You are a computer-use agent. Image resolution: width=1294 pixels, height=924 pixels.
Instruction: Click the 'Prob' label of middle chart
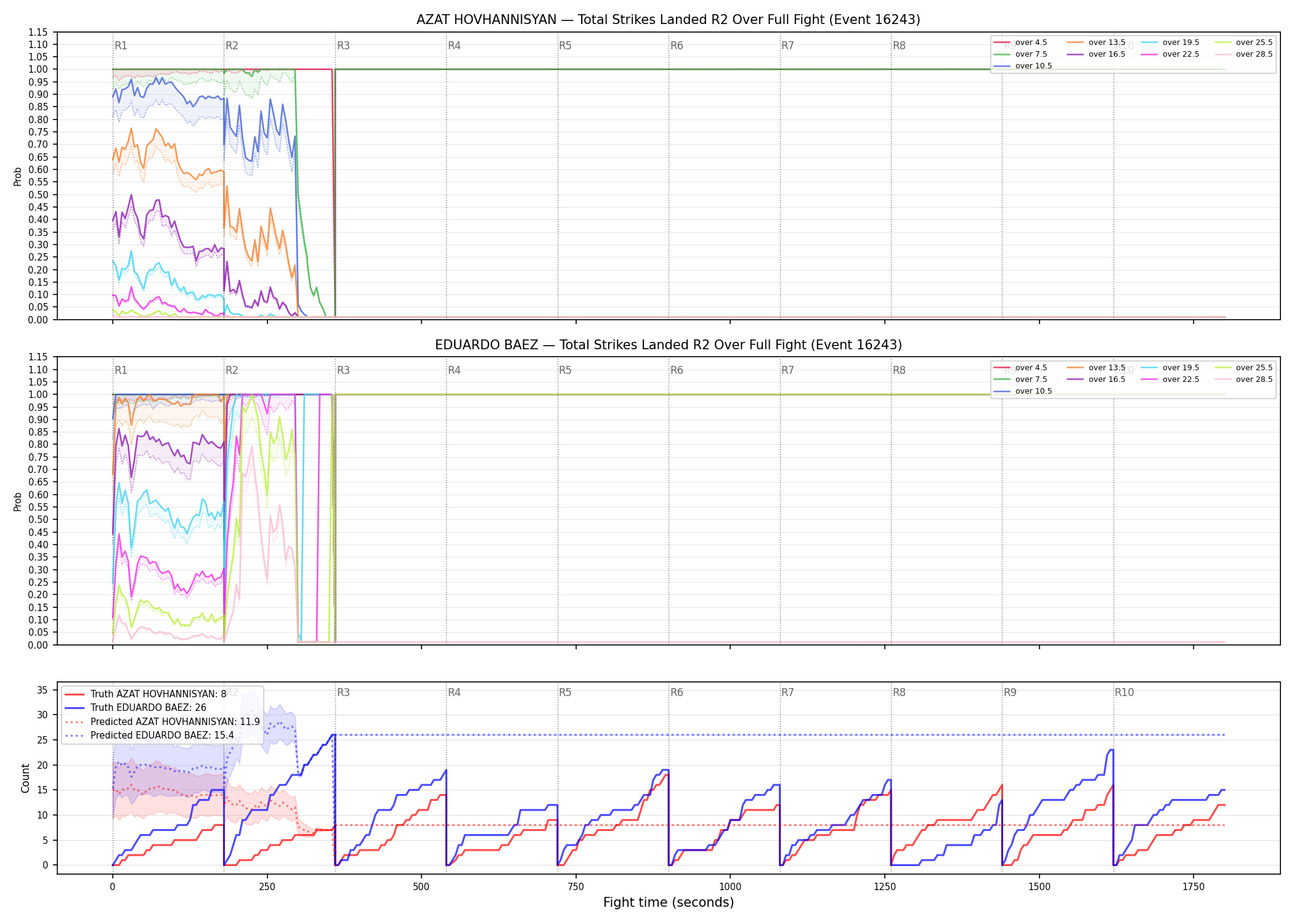18,501
